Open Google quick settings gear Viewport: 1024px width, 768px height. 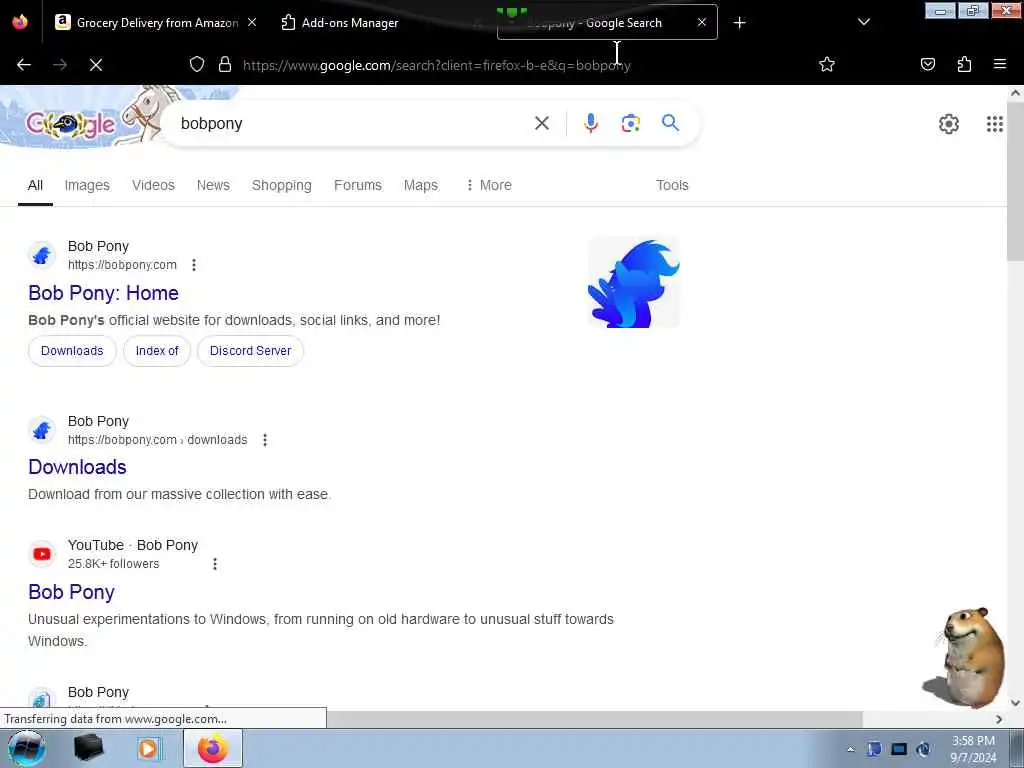[x=948, y=123]
